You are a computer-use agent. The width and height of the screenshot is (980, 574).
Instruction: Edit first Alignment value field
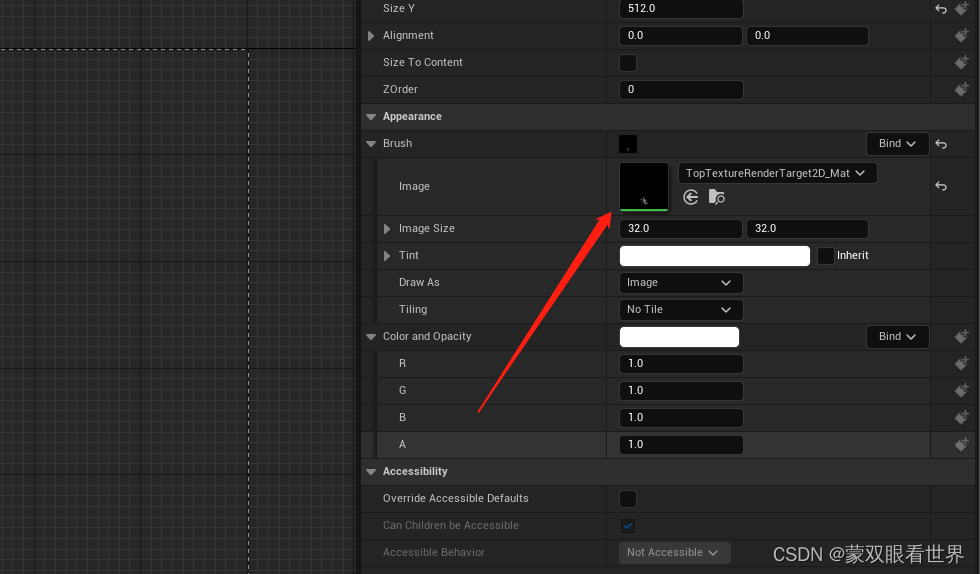click(x=681, y=36)
